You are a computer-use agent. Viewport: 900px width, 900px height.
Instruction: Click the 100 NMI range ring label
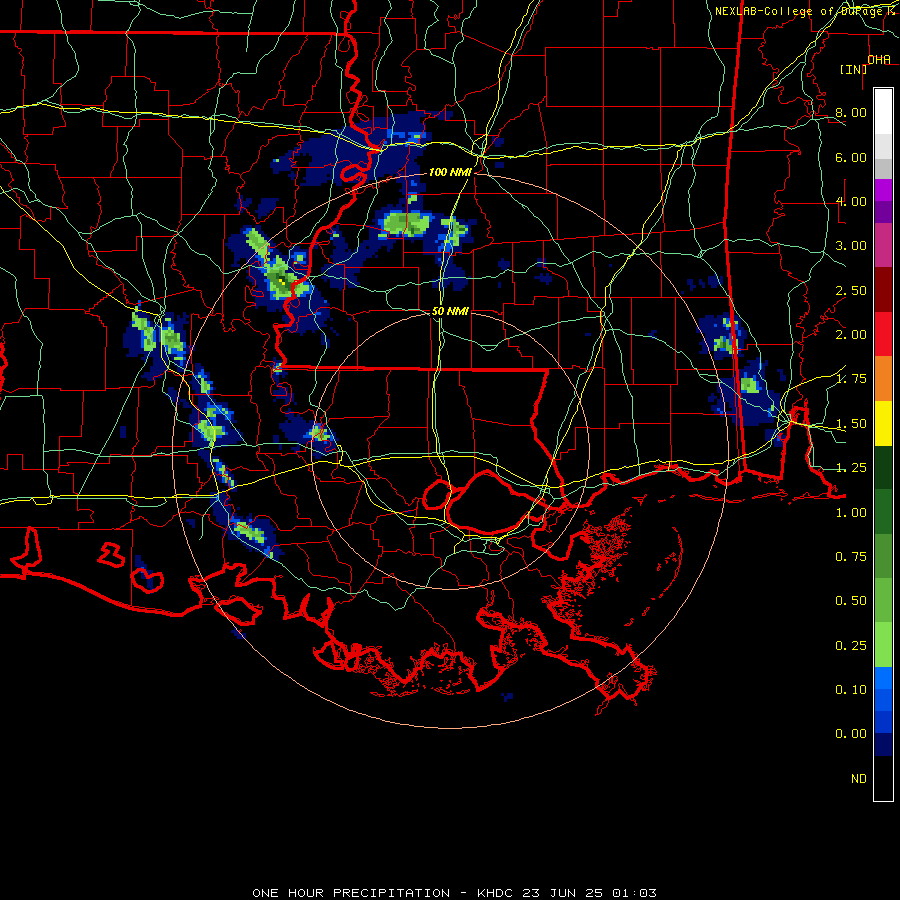[450, 172]
